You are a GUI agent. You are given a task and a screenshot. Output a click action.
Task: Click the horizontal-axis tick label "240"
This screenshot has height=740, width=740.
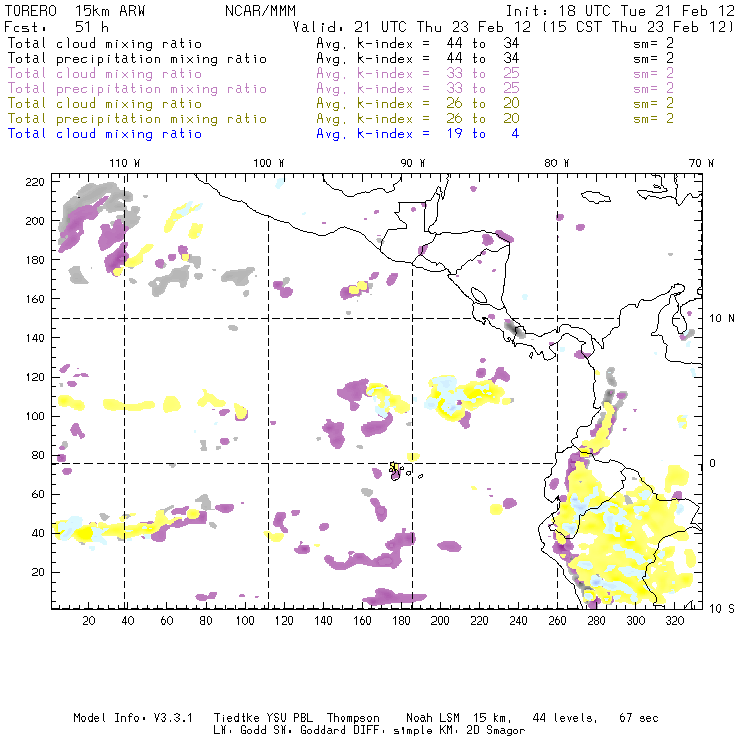pyautogui.click(x=518, y=621)
